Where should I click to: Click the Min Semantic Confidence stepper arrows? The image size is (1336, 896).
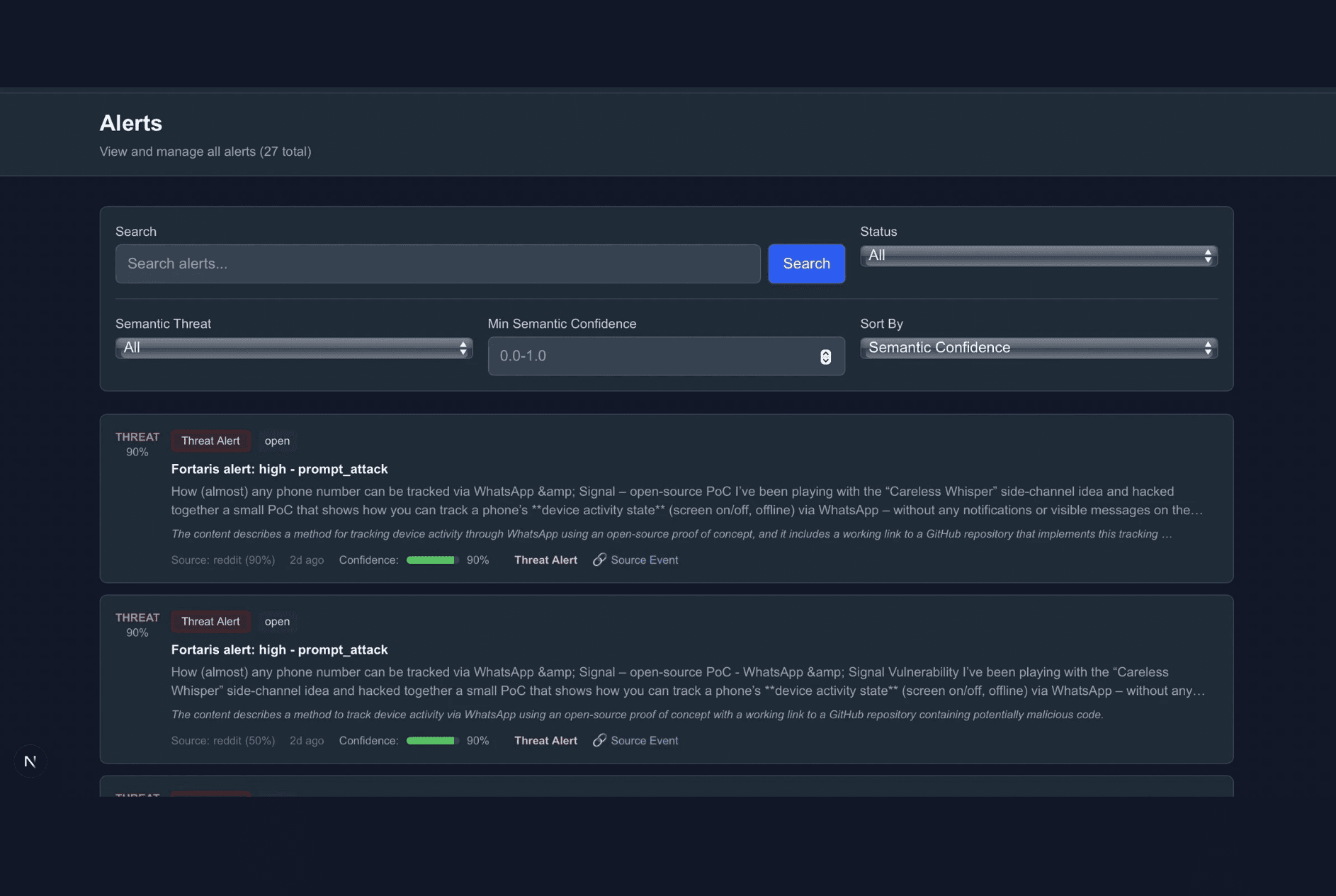(x=825, y=356)
